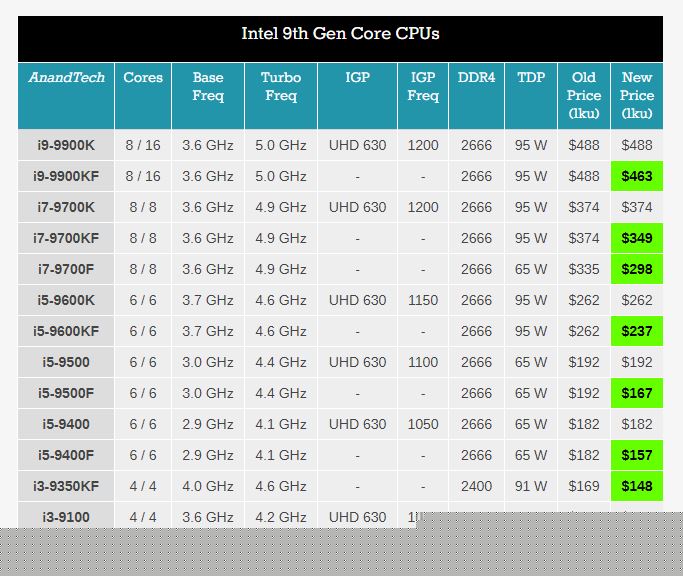This screenshot has width=683, height=576.
Task: Click the 2.9 GHz base freq for i5-9400F
Action: click(x=208, y=455)
